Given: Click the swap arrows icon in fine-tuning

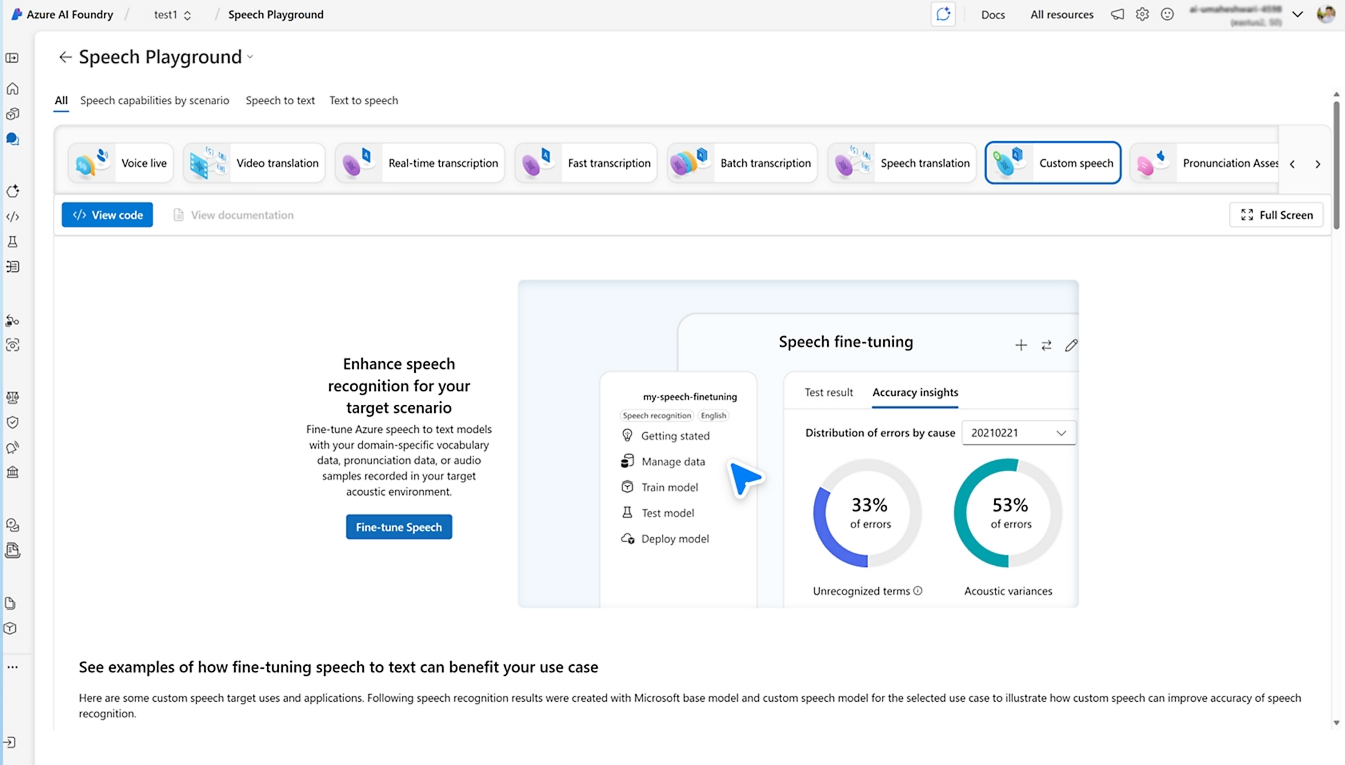Looking at the screenshot, I should point(1046,345).
